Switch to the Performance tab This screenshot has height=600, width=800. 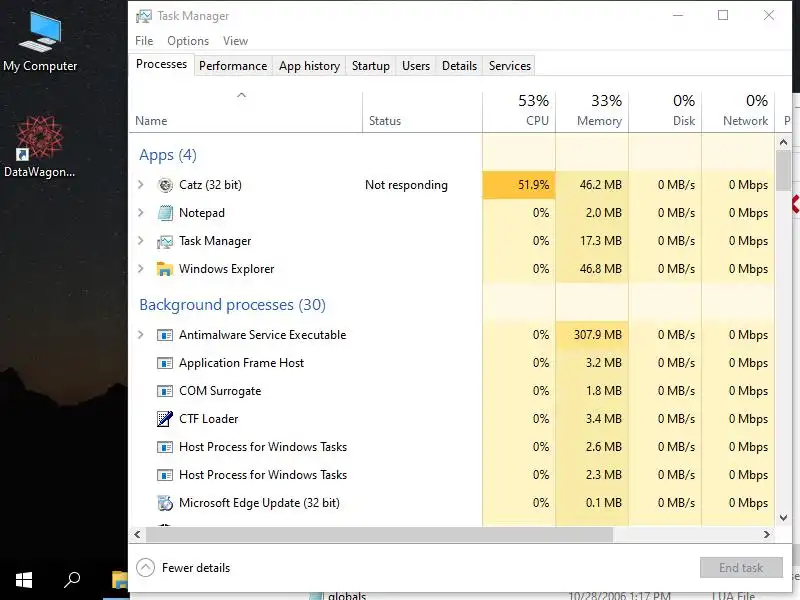pyautogui.click(x=233, y=66)
